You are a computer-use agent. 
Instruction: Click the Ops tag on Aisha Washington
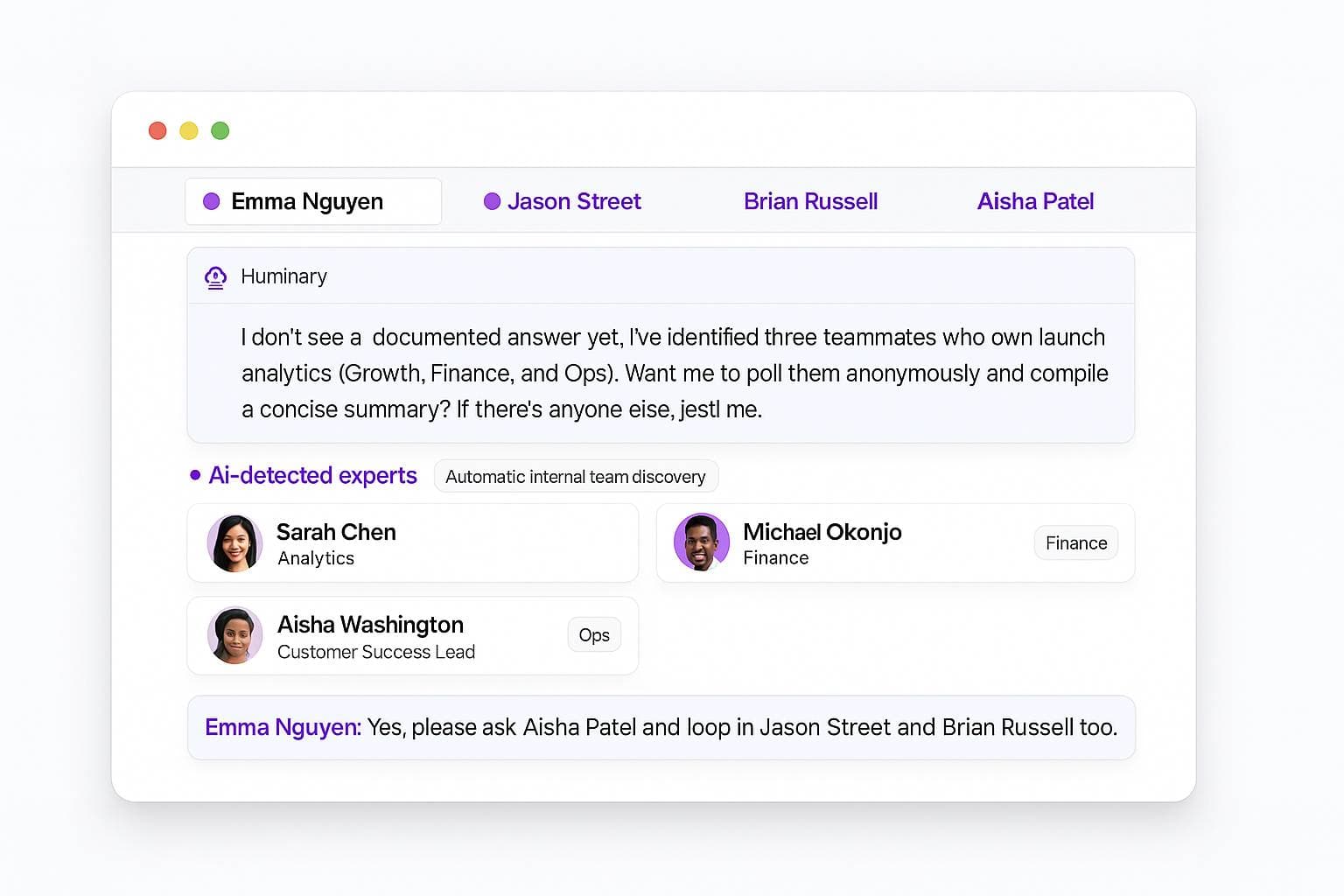coord(594,635)
